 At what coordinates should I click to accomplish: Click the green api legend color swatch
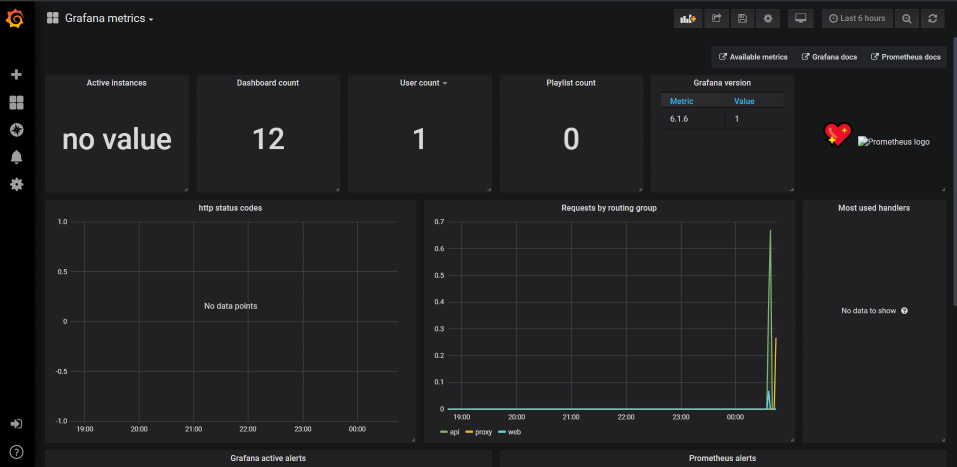pyautogui.click(x=443, y=432)
